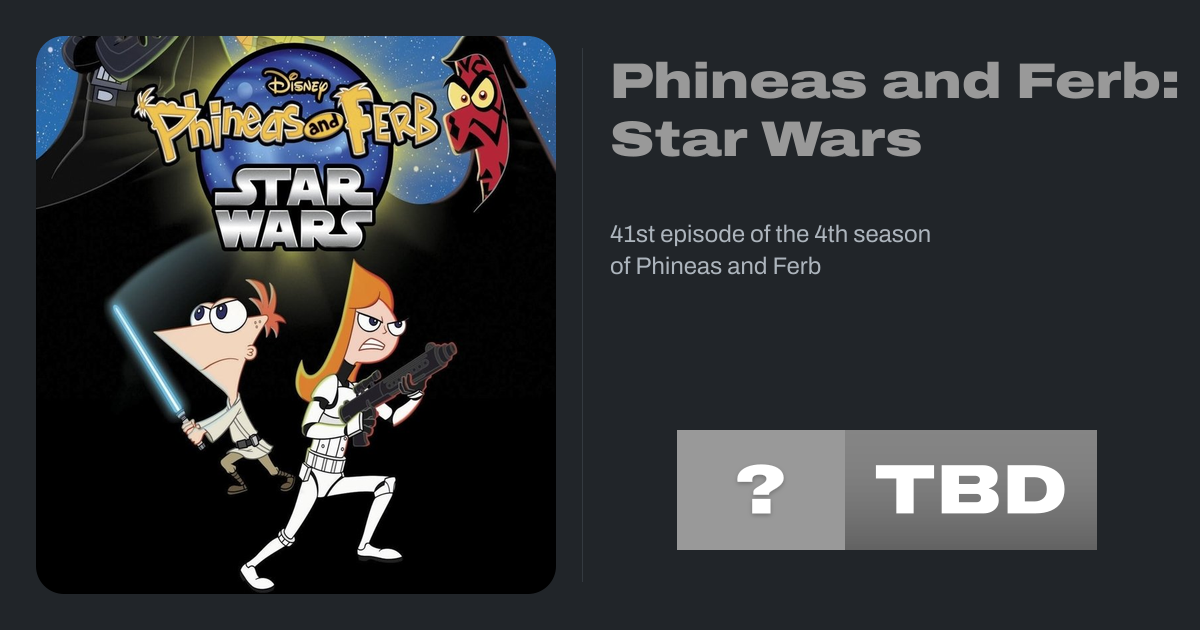Click the vertical divider beside the poster

[583, 315]
